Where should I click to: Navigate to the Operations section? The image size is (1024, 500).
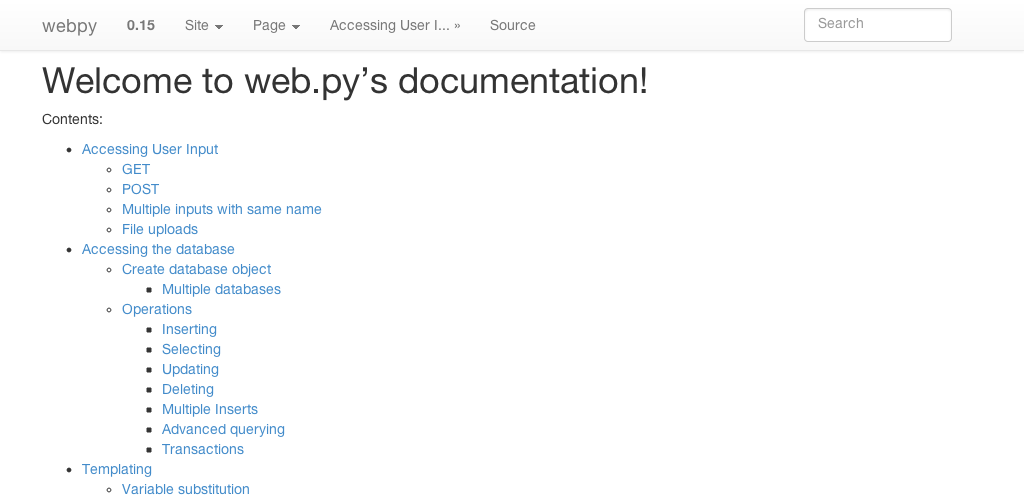157,309
